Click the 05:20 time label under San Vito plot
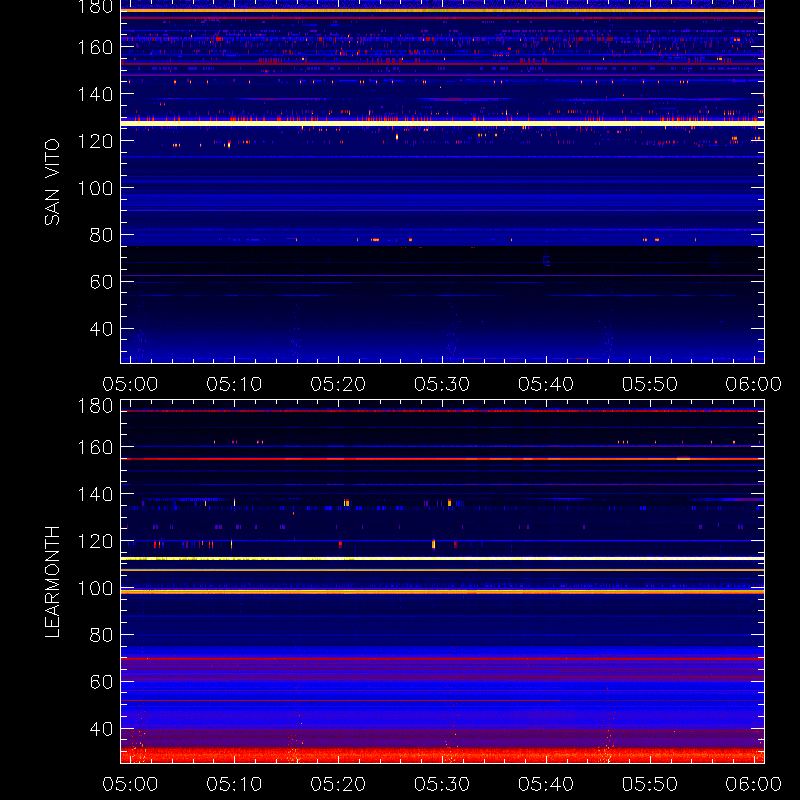 tap(338, 384)
